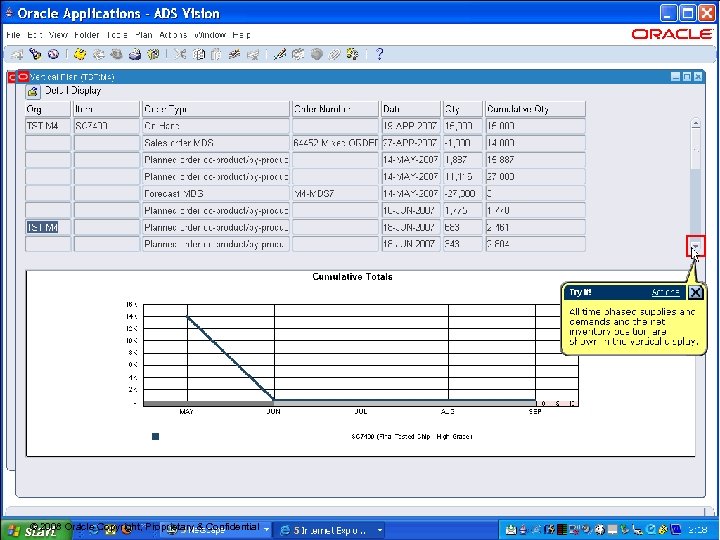Open the Actions menu
This screenshot has width=720, height=540.
point(173,35)
